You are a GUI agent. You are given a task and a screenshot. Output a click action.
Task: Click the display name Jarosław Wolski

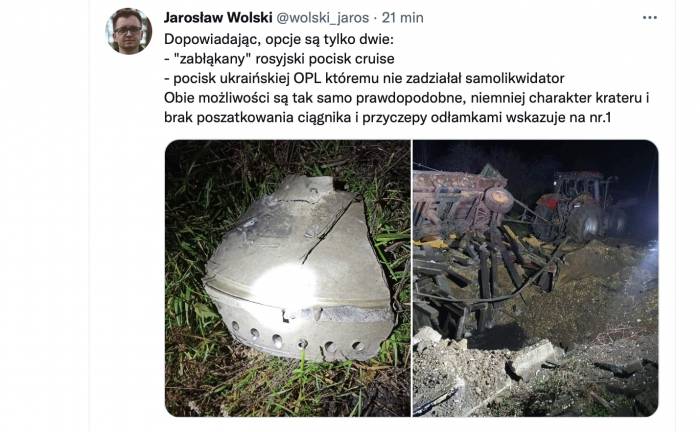[x=218, y=18]
